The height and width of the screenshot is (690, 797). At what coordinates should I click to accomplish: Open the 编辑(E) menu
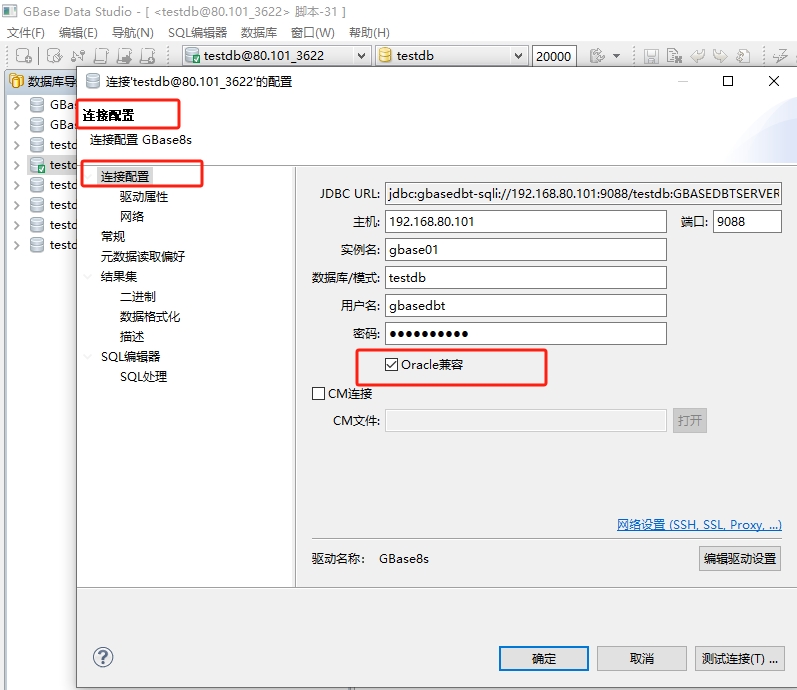78,33
